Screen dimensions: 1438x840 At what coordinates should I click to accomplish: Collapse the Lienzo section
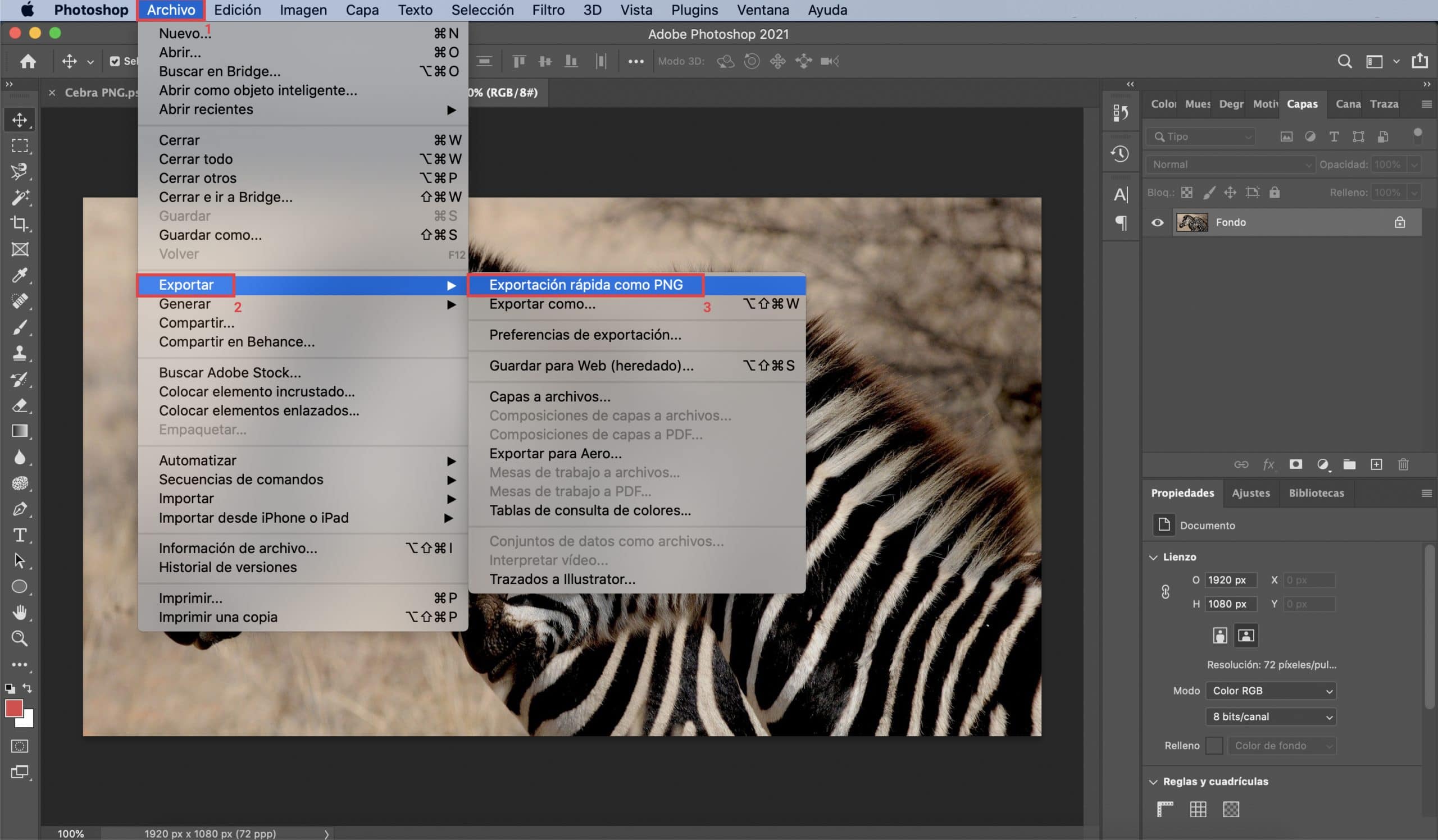[1153, 557]
